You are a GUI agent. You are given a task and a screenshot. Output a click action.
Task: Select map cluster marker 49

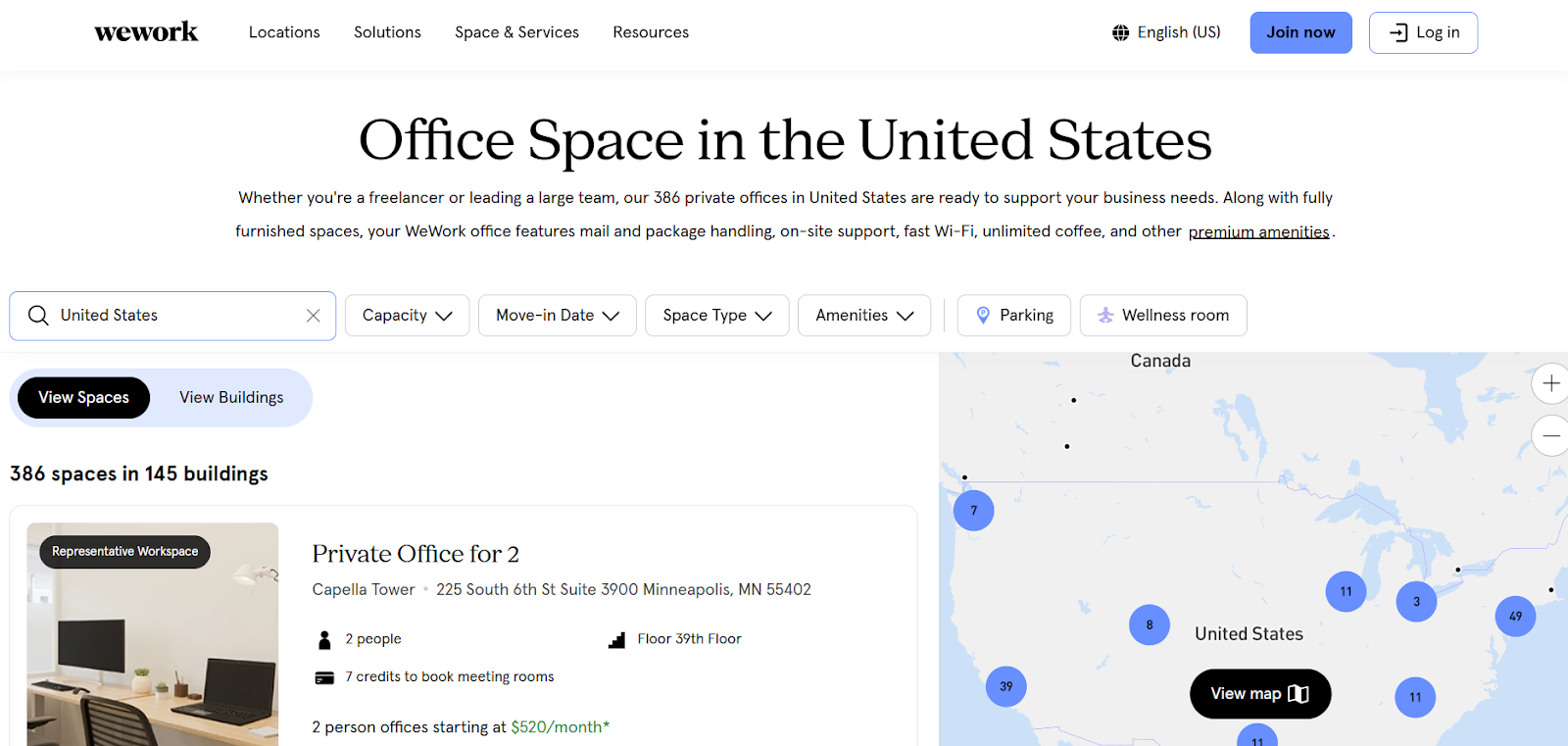pos(1516,617)
